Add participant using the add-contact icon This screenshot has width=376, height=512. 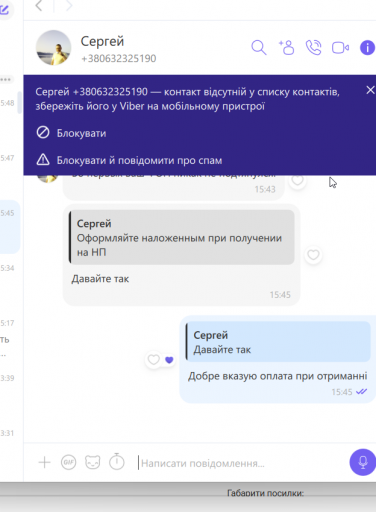(x=286, y=47)
